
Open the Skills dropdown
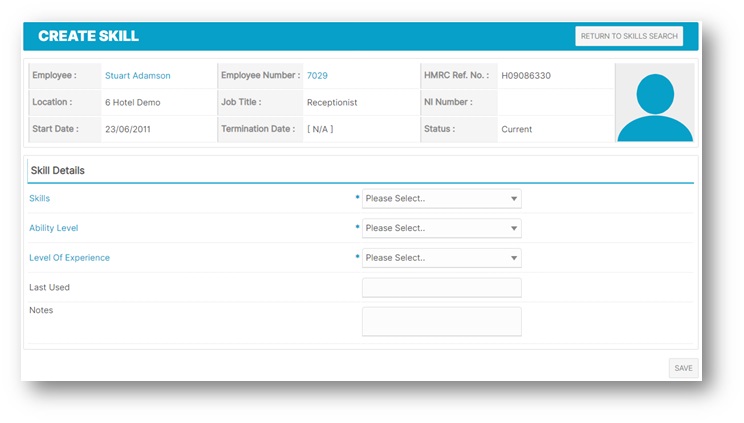(441, 198)
